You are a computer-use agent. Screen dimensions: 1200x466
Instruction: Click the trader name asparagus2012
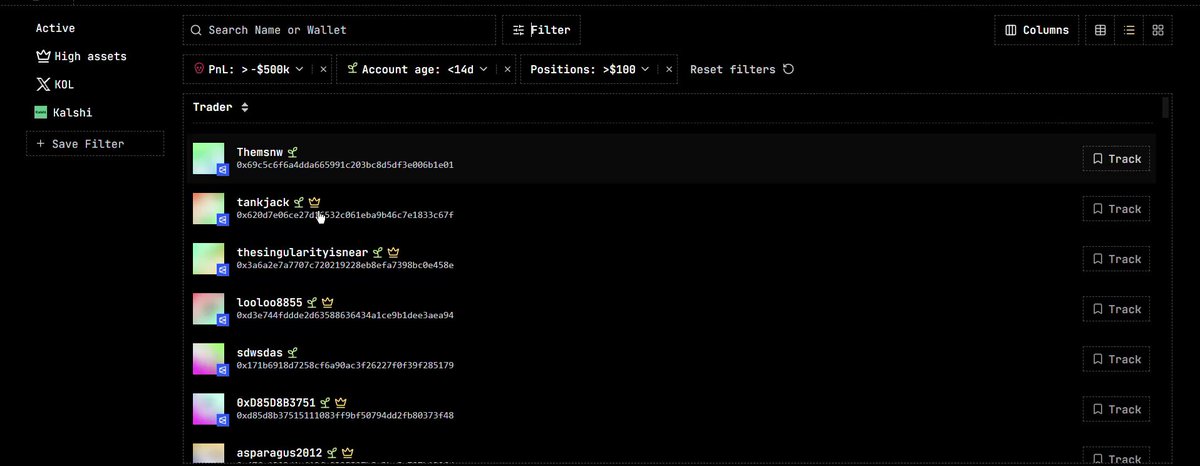pyautogui.click(x=279, y=452)
